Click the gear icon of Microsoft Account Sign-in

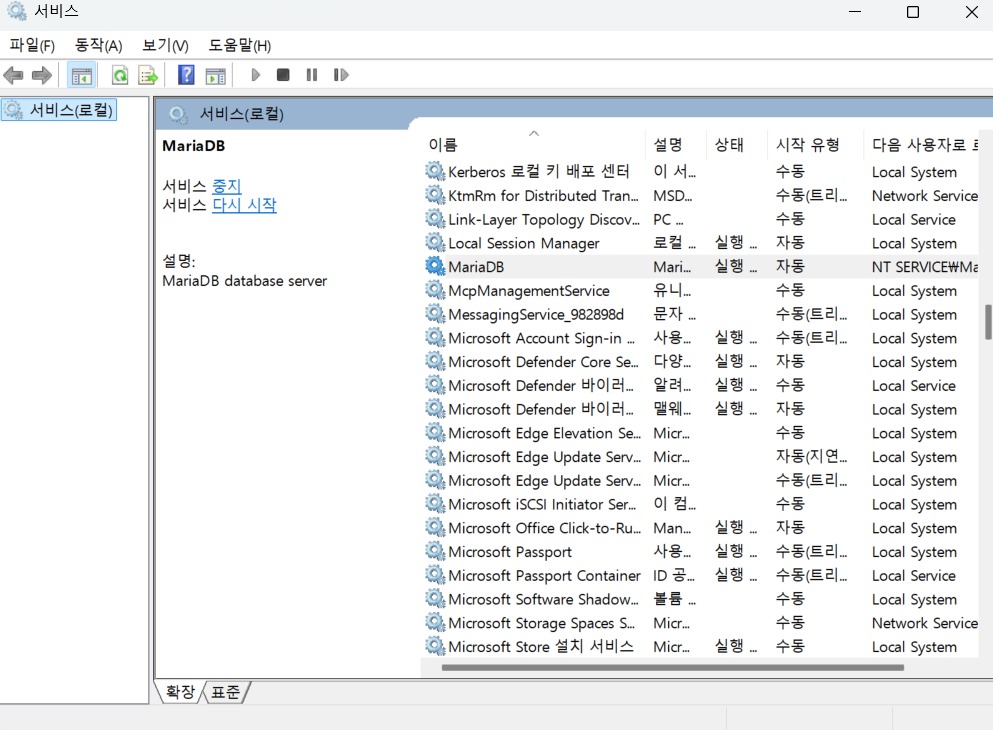435,337
